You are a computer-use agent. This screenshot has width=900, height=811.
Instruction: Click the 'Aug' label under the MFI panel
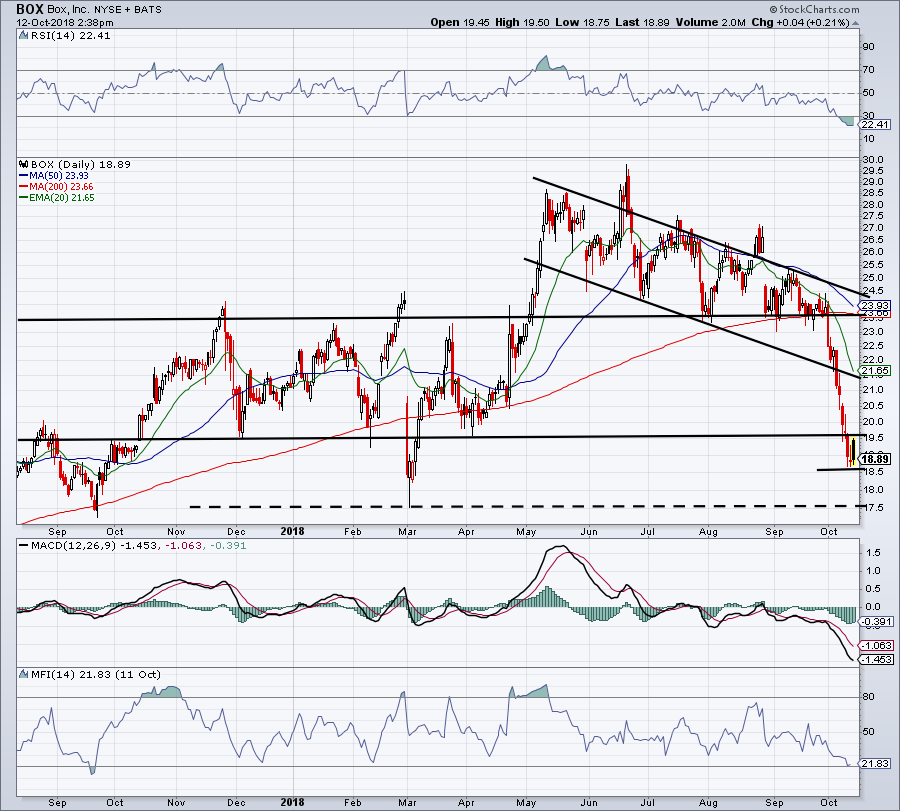[x=708, y=802]
